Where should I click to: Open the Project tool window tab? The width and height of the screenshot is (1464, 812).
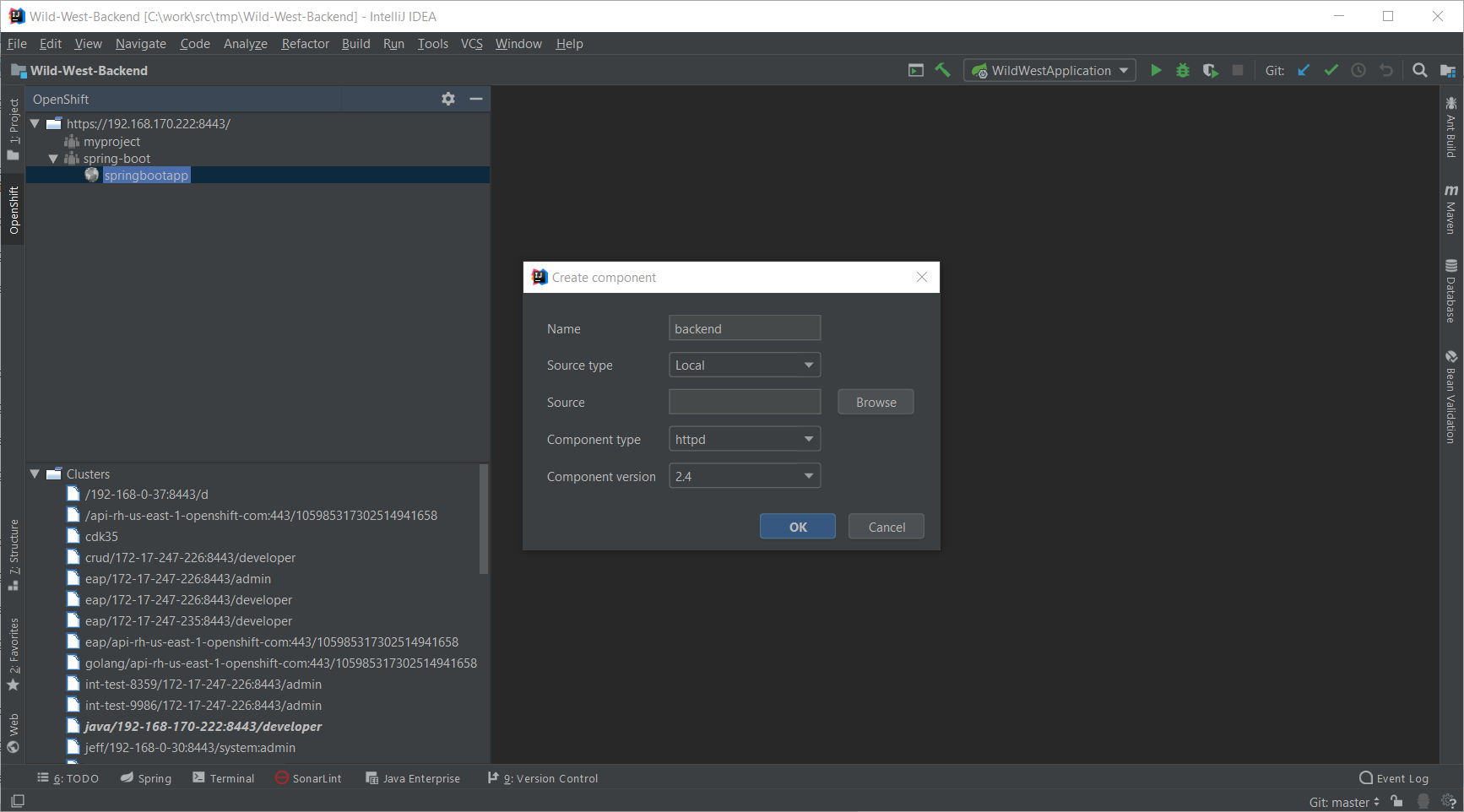click(x=14, y=129)
